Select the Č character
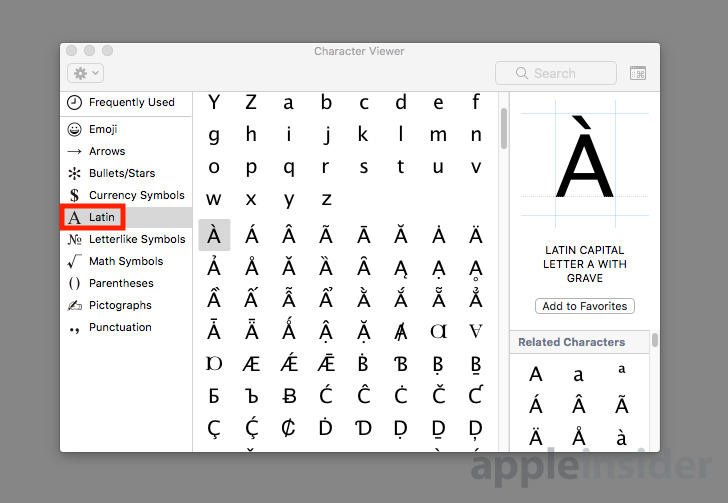The image size is (728, 503). point(439,394)
